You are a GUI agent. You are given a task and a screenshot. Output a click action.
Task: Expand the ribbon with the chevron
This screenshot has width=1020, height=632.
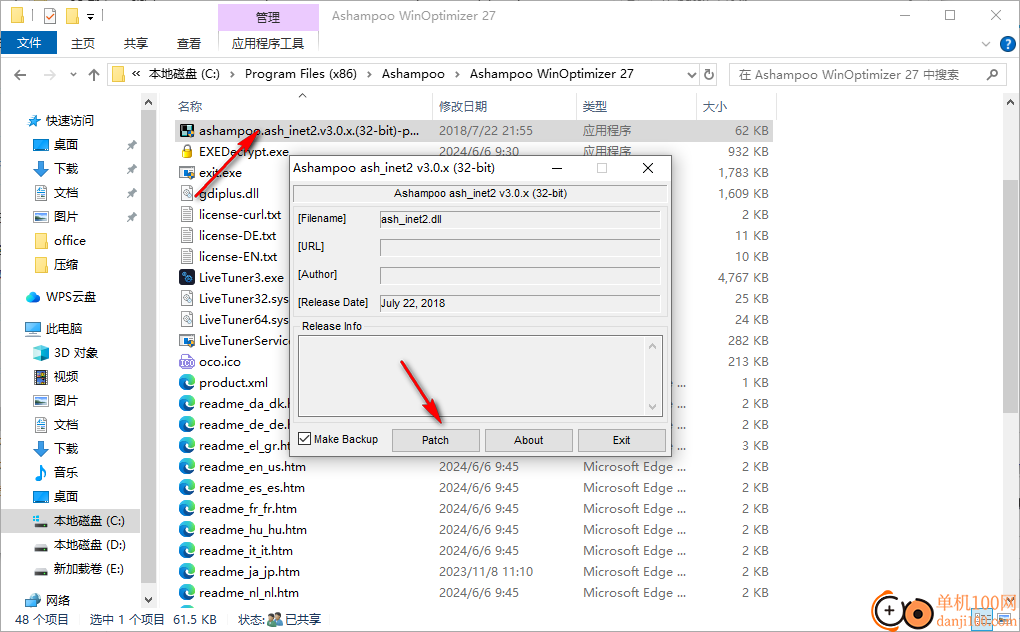click(986, 44)
